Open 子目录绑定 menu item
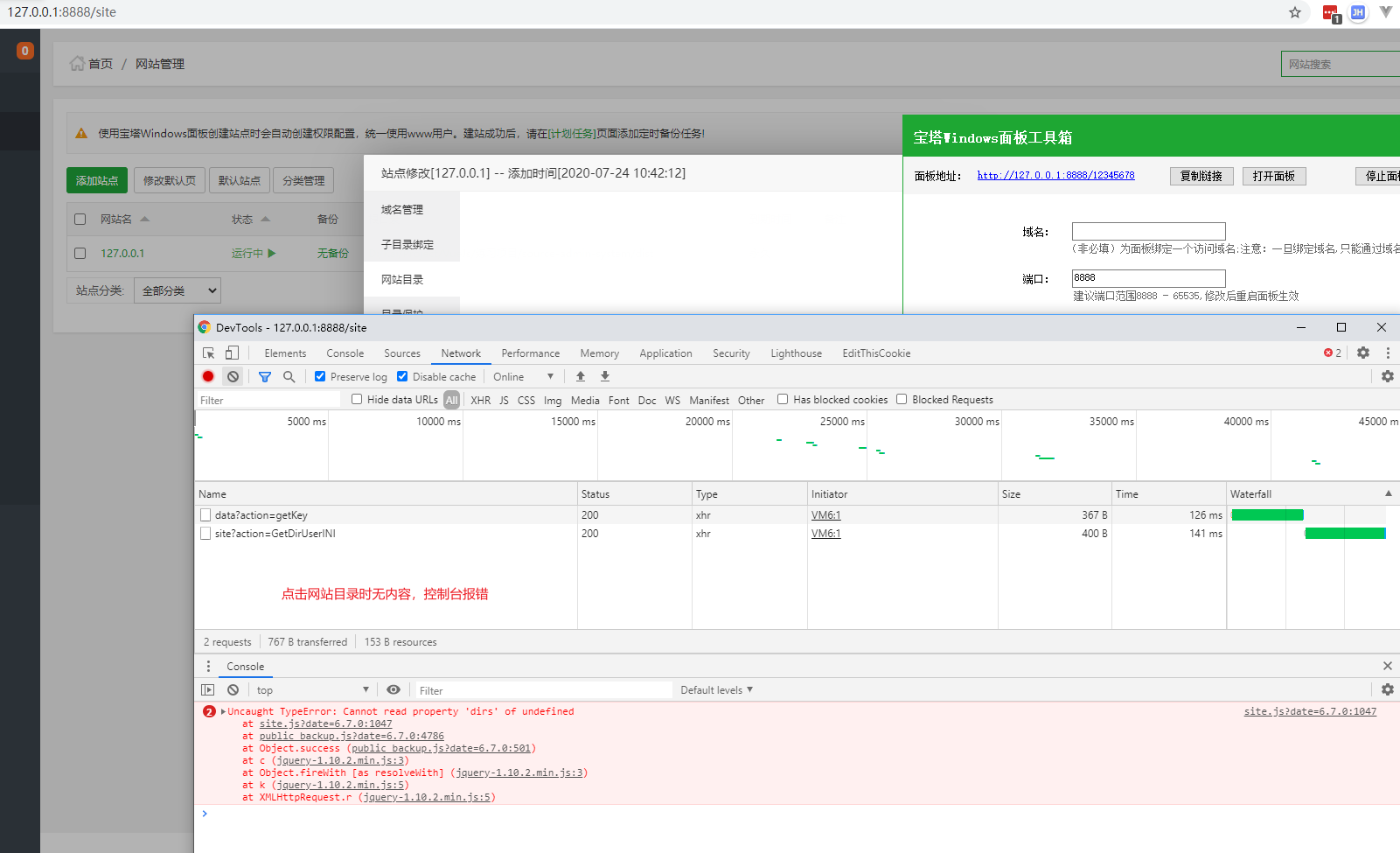The height and width of the screenshot is (853, 1400). pyautogui.click(x=412, y=244)
